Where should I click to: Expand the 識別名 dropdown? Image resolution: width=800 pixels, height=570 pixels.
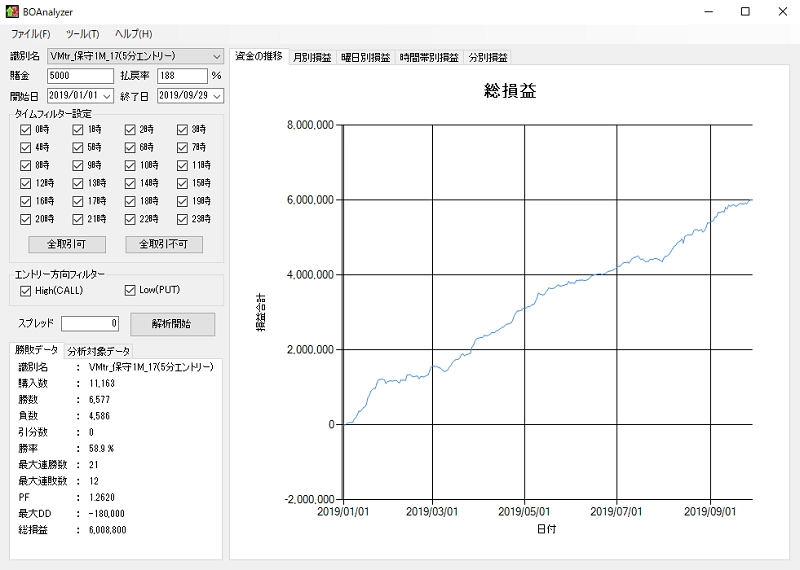pos(216,56)
